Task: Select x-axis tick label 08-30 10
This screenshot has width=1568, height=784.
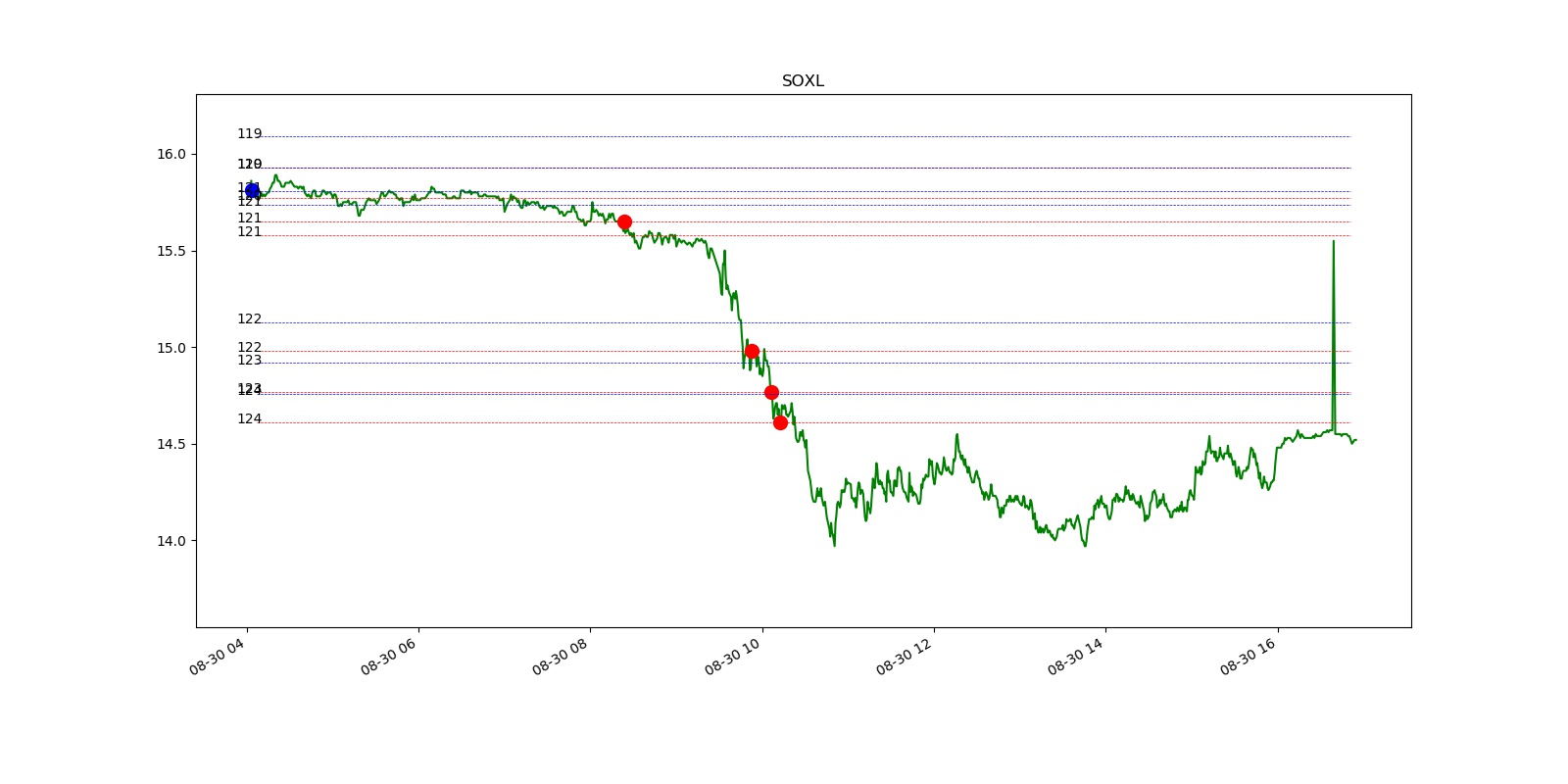Action: click(x=732, y=657)
